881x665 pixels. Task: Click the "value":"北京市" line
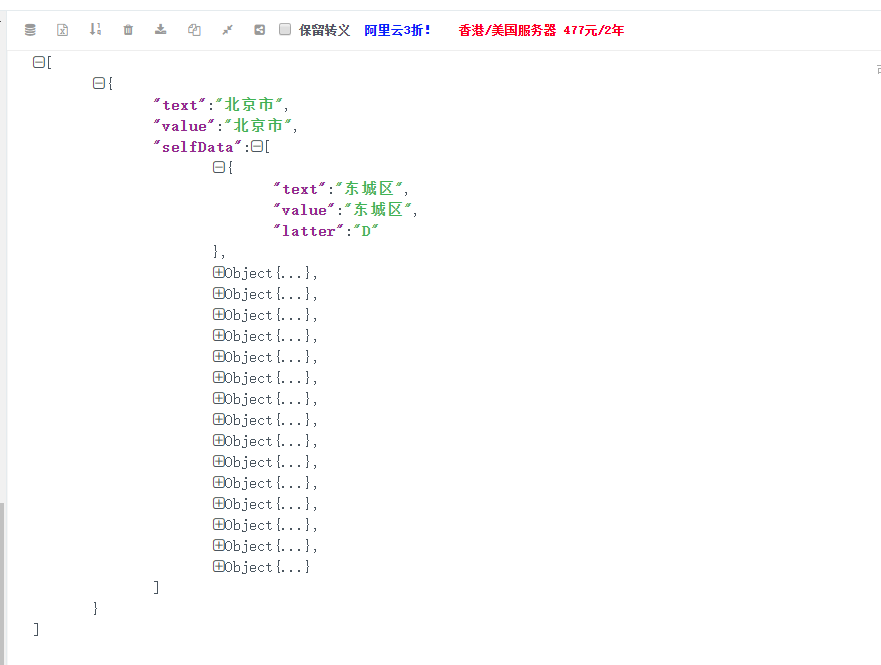click(225, 126)
